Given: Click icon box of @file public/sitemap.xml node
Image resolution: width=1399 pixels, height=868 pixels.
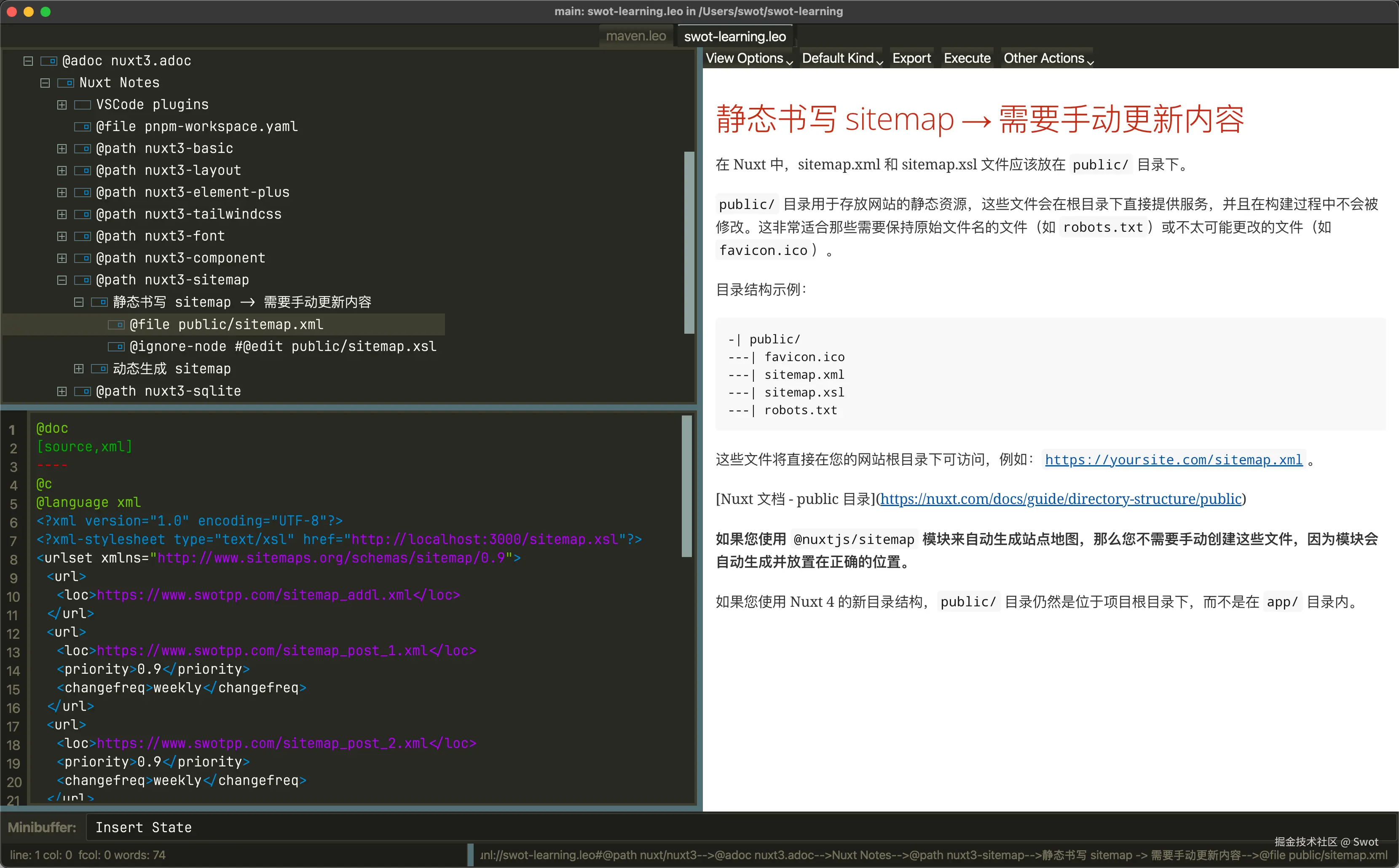Looking at the screenshot, I should (117, 325).
